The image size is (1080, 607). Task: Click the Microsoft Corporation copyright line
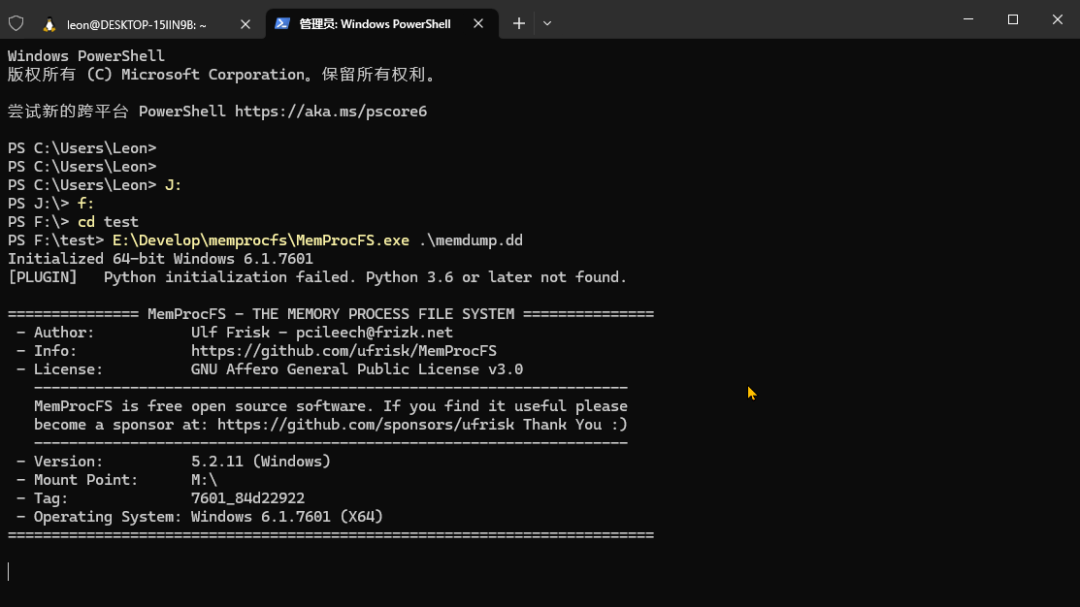tap(222, 74)
